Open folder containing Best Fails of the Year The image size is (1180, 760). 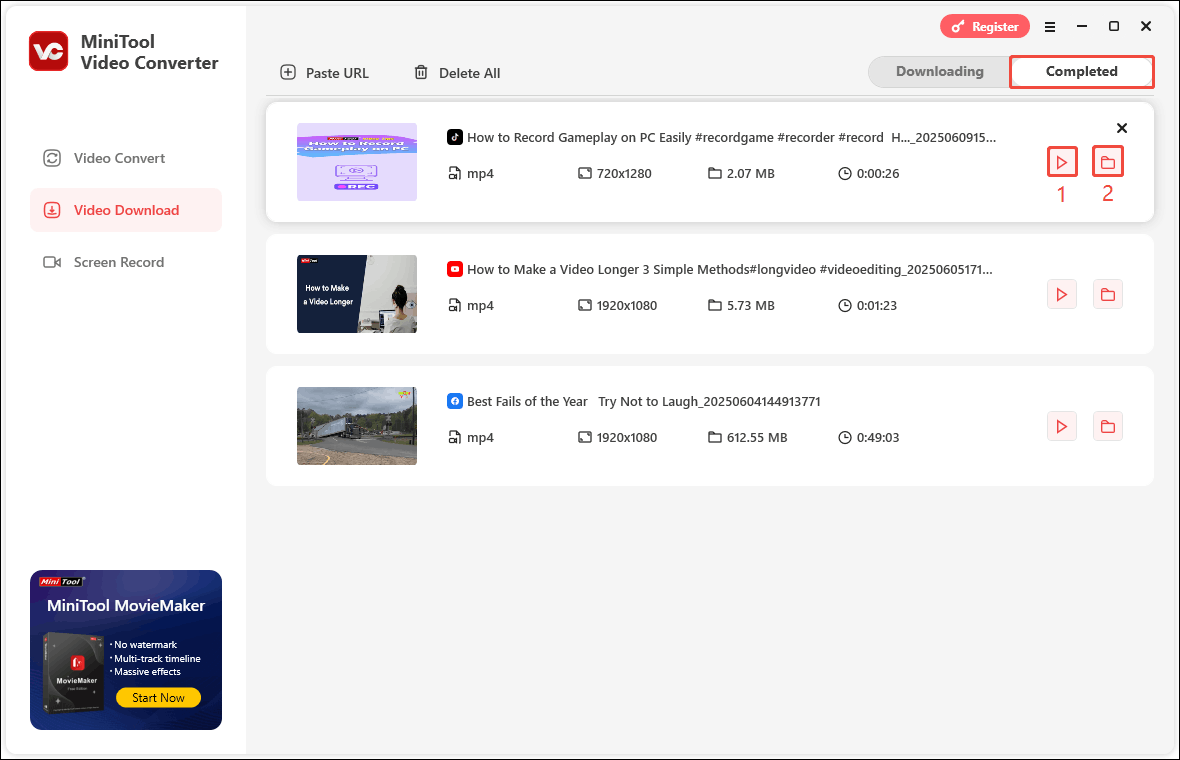tap(1108, 427)
